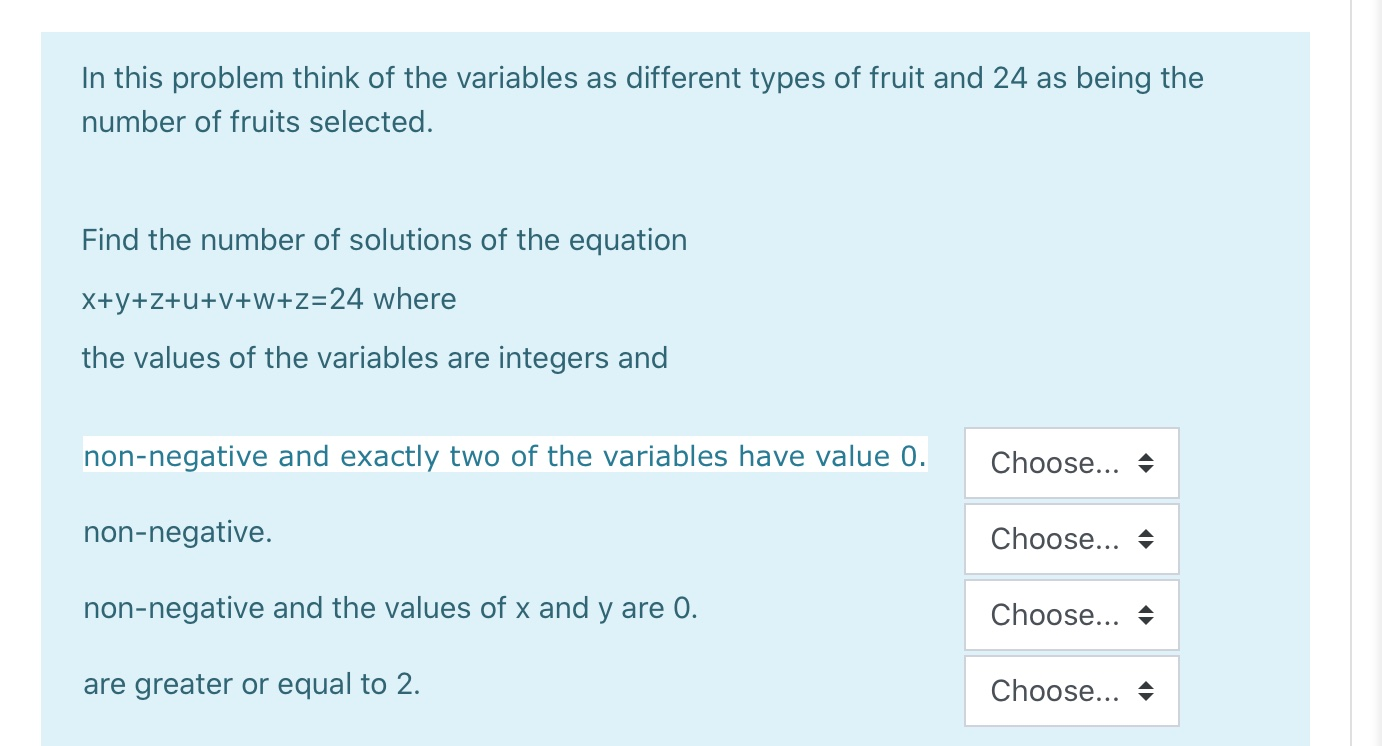Open the dropdown for 'non-negative and exactly two of the variables have value 0'
The width and height of the screenshot is (1382, 746).
point(1071,463)
